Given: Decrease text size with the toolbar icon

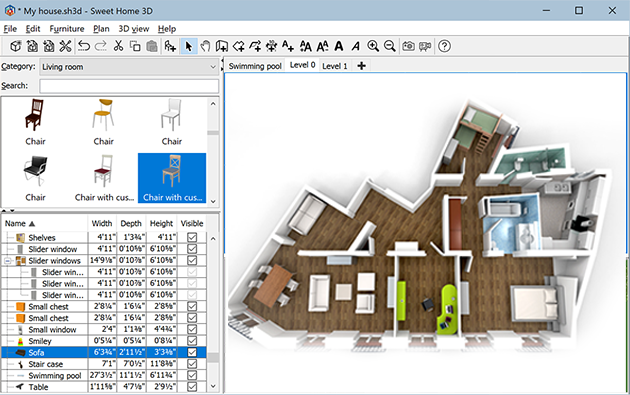Looking at the screenshot, I should 322,46.
